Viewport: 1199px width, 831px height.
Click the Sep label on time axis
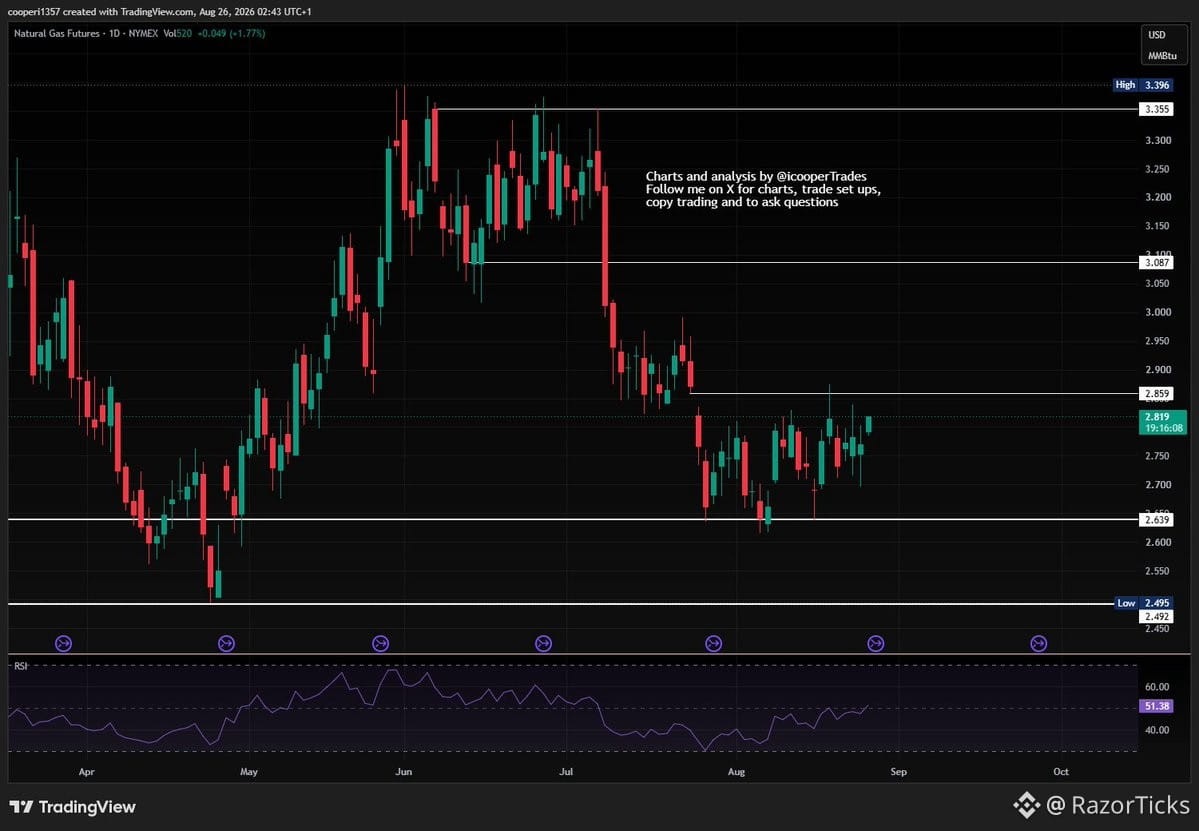pyautogui.click(x=898, y=772)
